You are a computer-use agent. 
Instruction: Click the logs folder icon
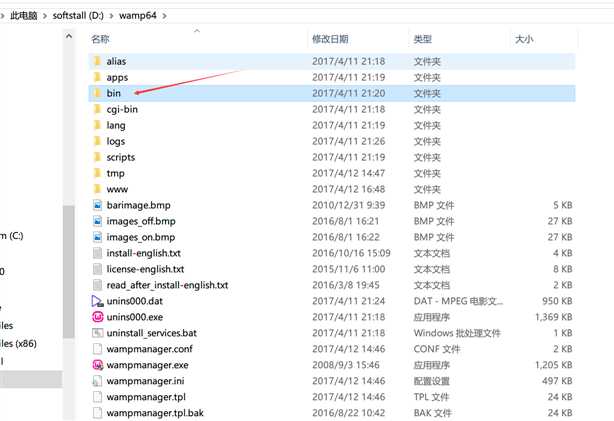point(98,141)
